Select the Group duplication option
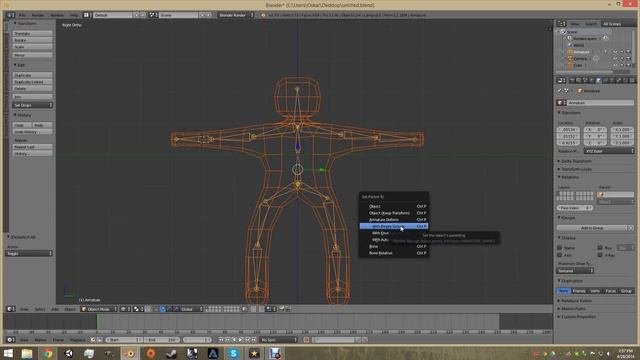640x360 pixels. click(627, 291)
